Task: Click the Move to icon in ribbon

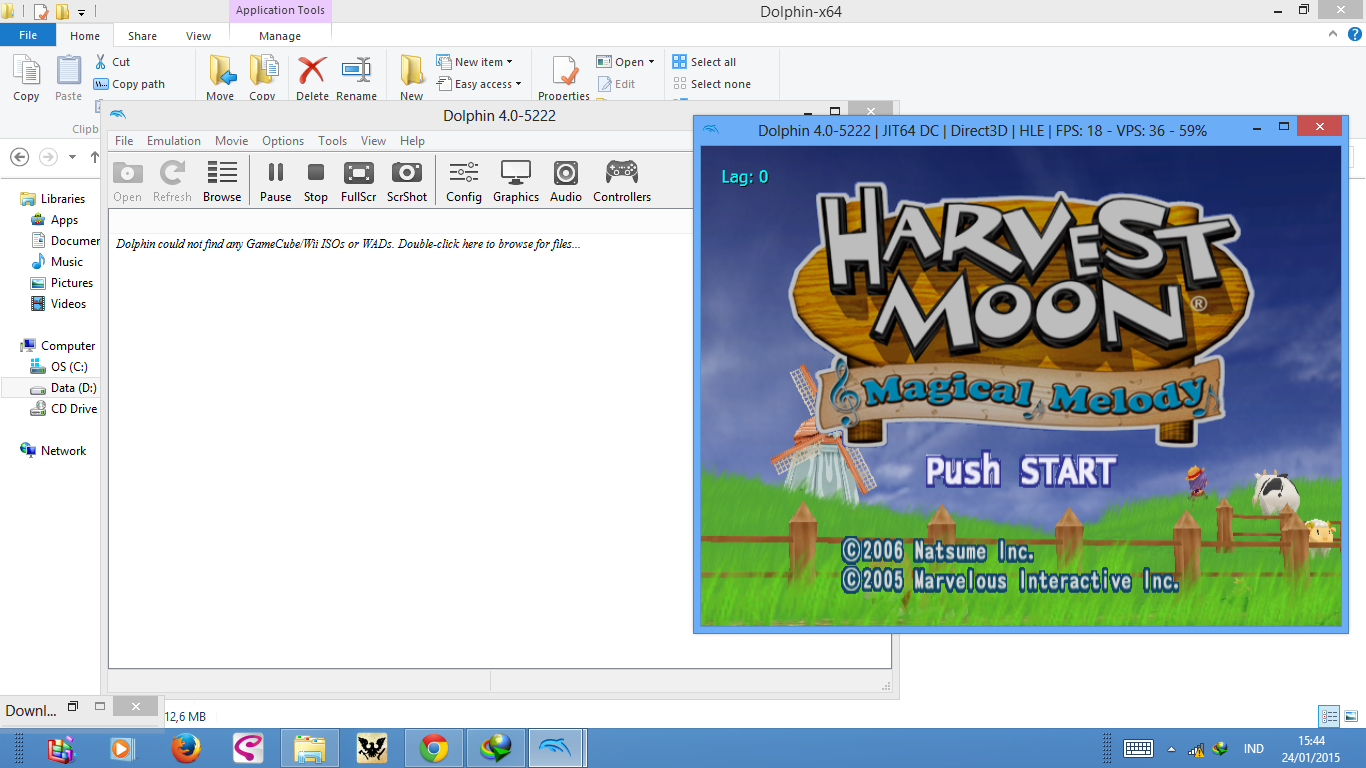Action: coord(220,78)
